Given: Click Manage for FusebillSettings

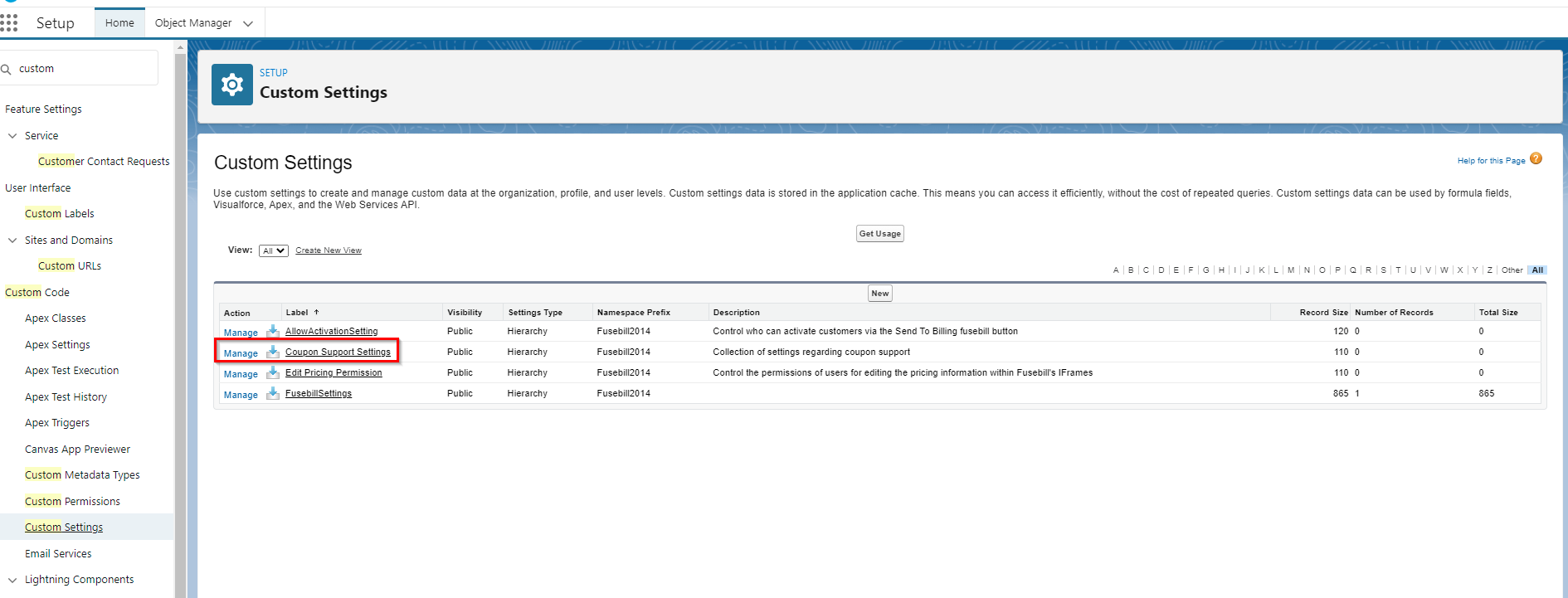Looking at the screenshot, I should pyautogui.click(x=241, y=395).
